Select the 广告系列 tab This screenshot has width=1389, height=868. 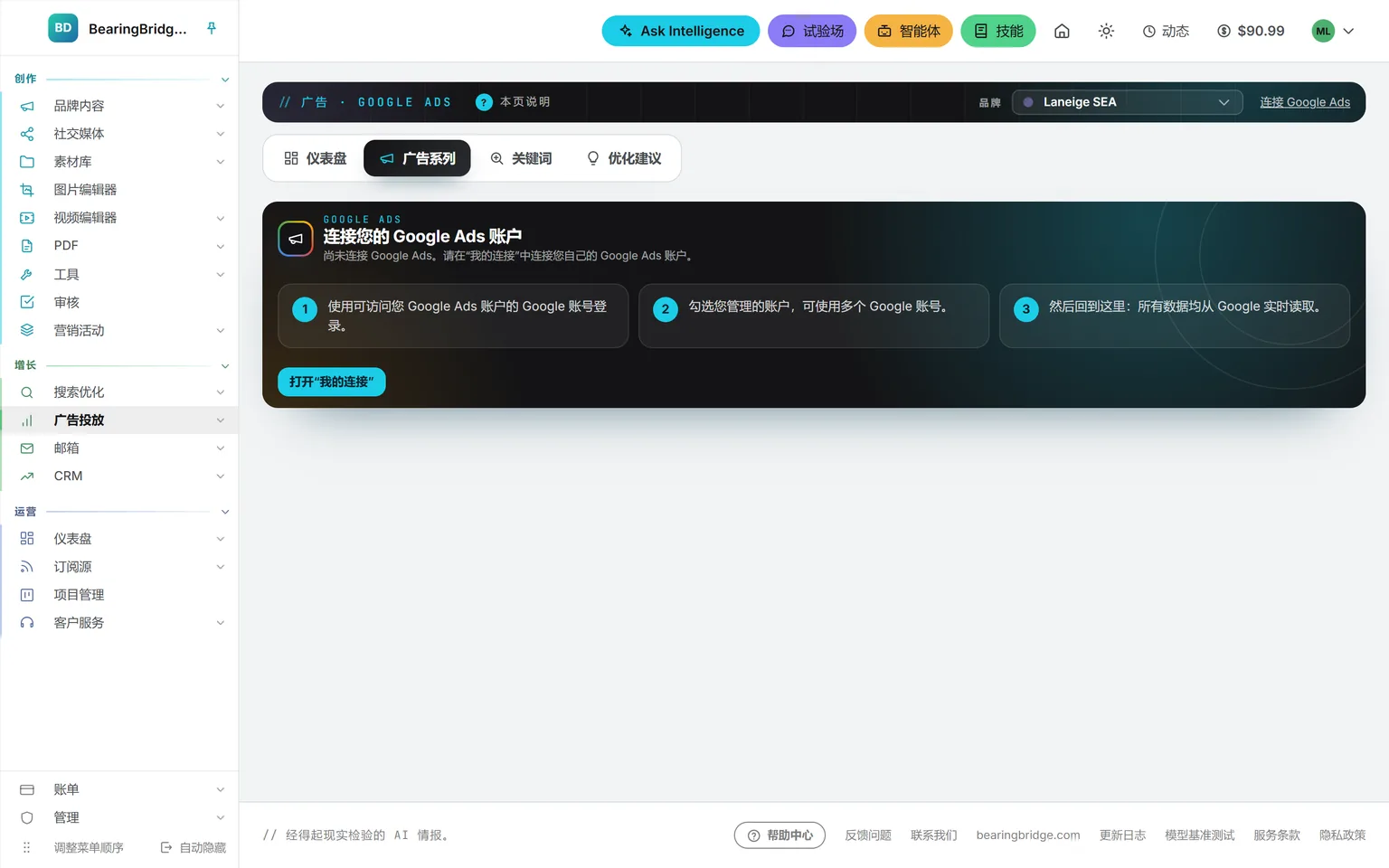point(417,158)
